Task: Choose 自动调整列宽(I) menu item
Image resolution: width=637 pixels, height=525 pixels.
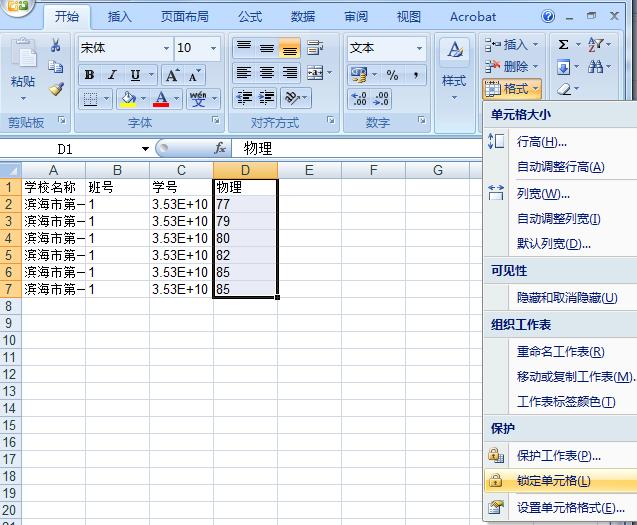Action: 561,219
